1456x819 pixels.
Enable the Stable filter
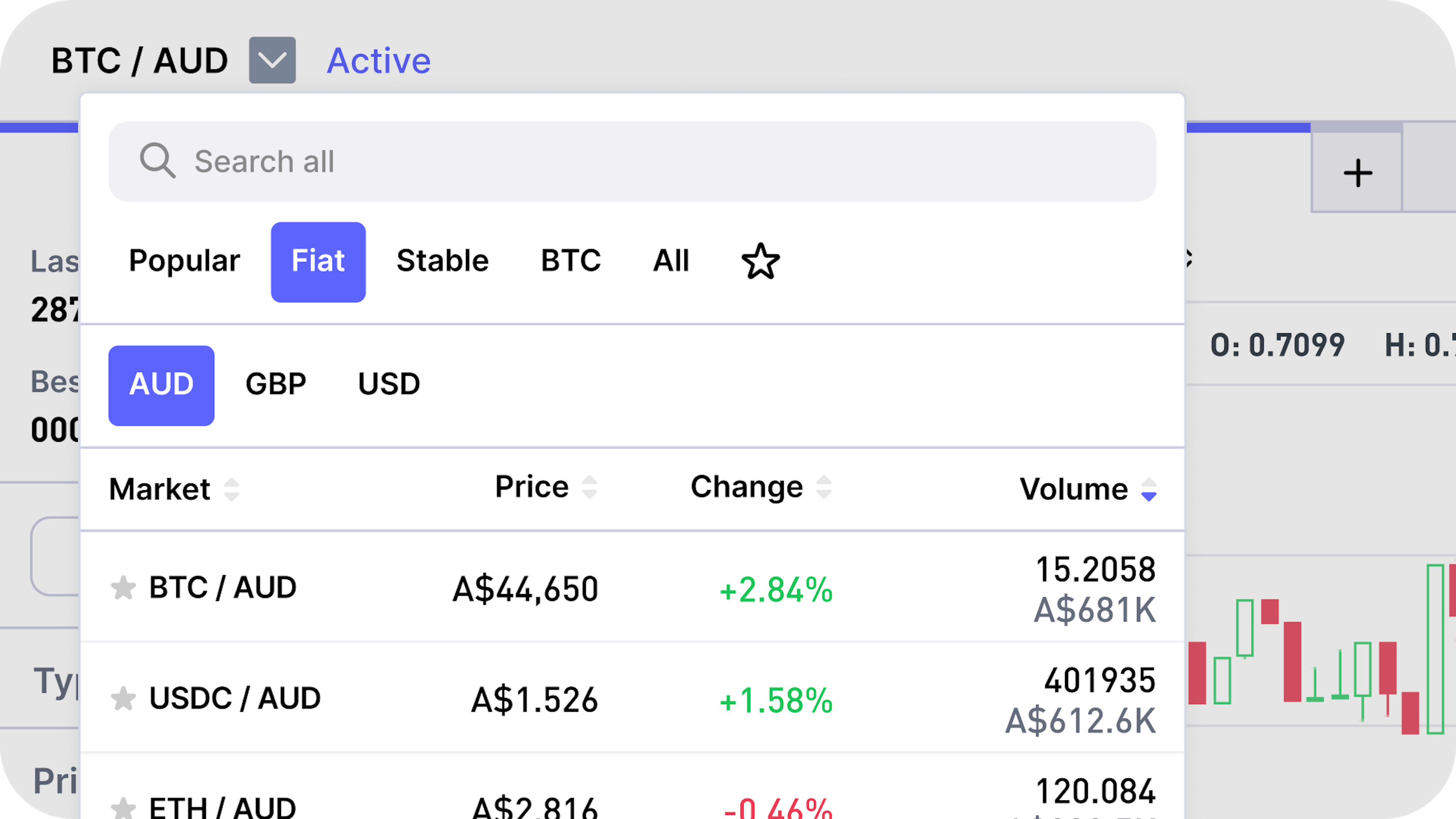coord(442,261)
